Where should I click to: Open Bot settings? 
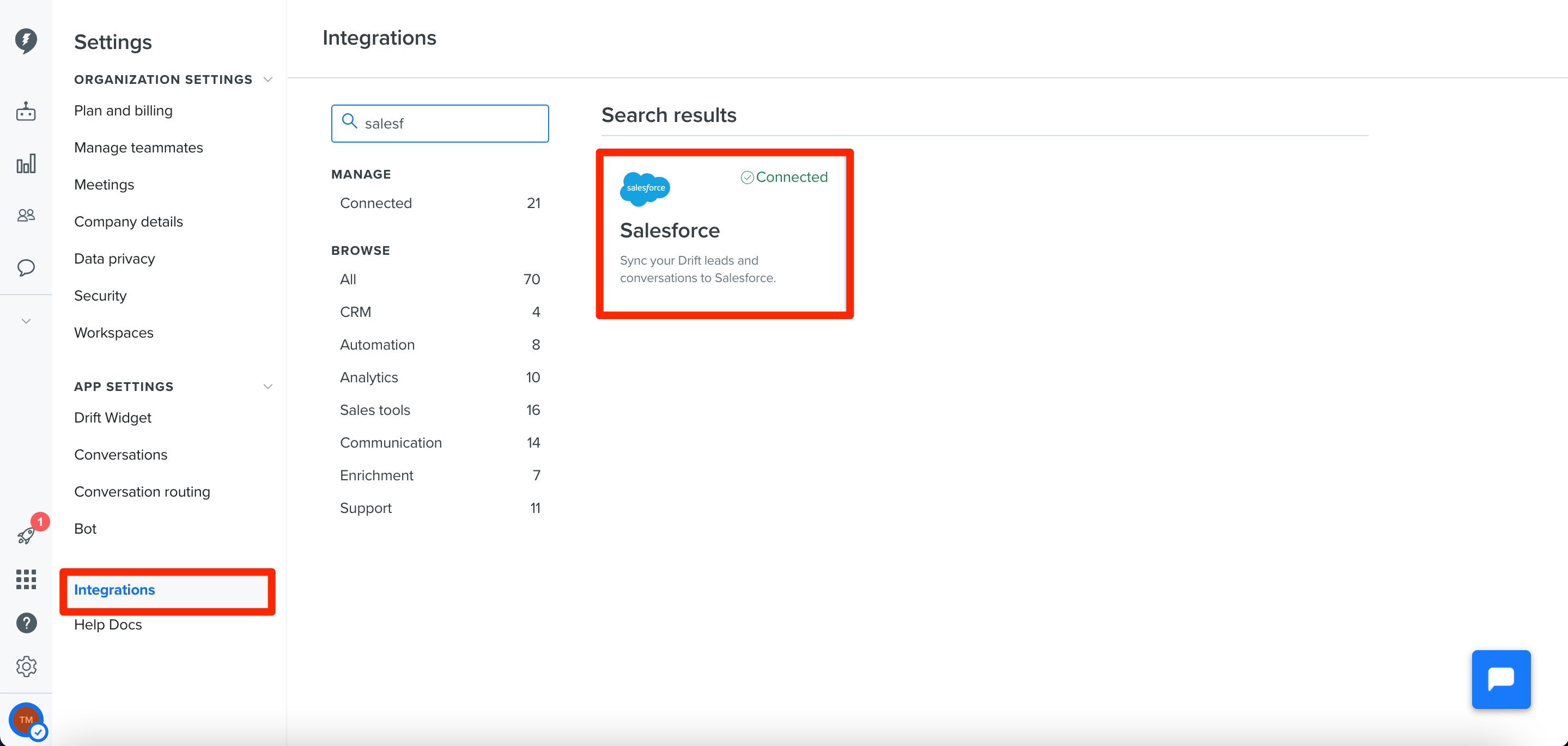point(85,529)
